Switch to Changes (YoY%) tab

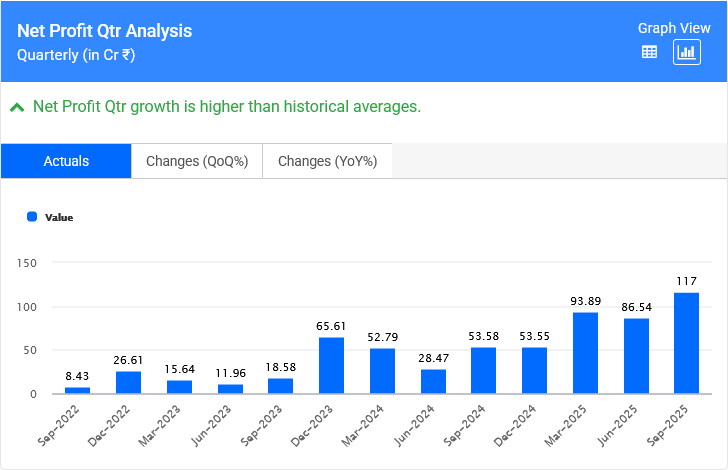(x=327, y=161)
